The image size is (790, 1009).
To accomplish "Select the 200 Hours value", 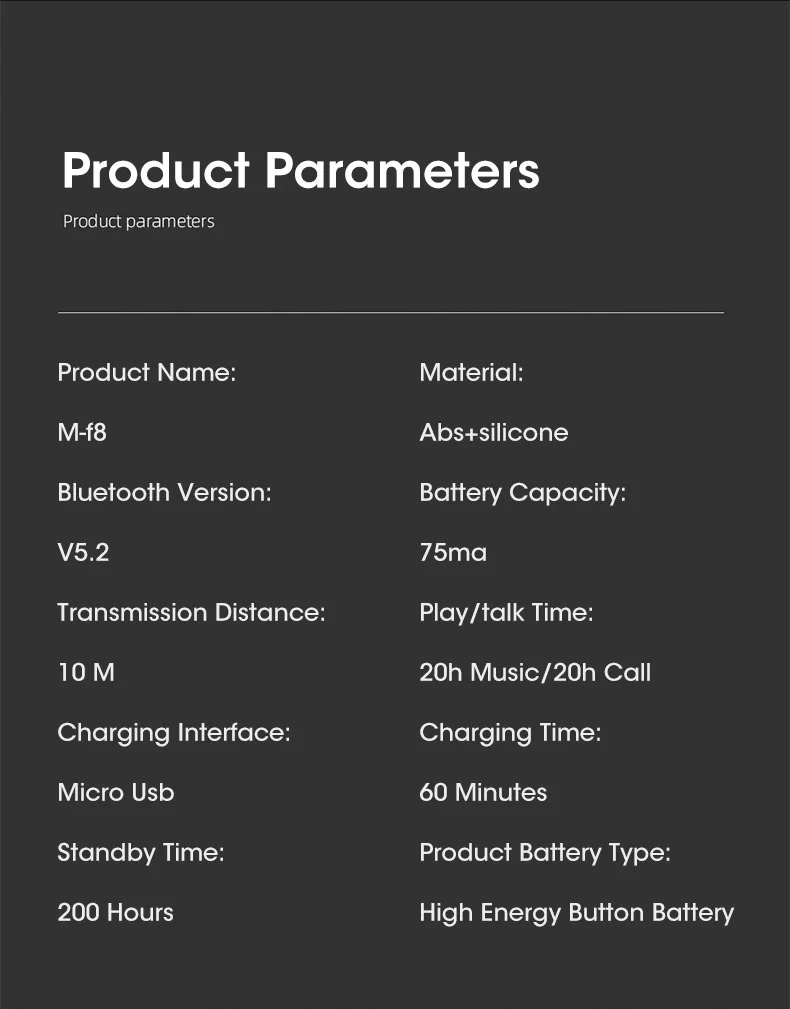I will click(x=115, y=912).
